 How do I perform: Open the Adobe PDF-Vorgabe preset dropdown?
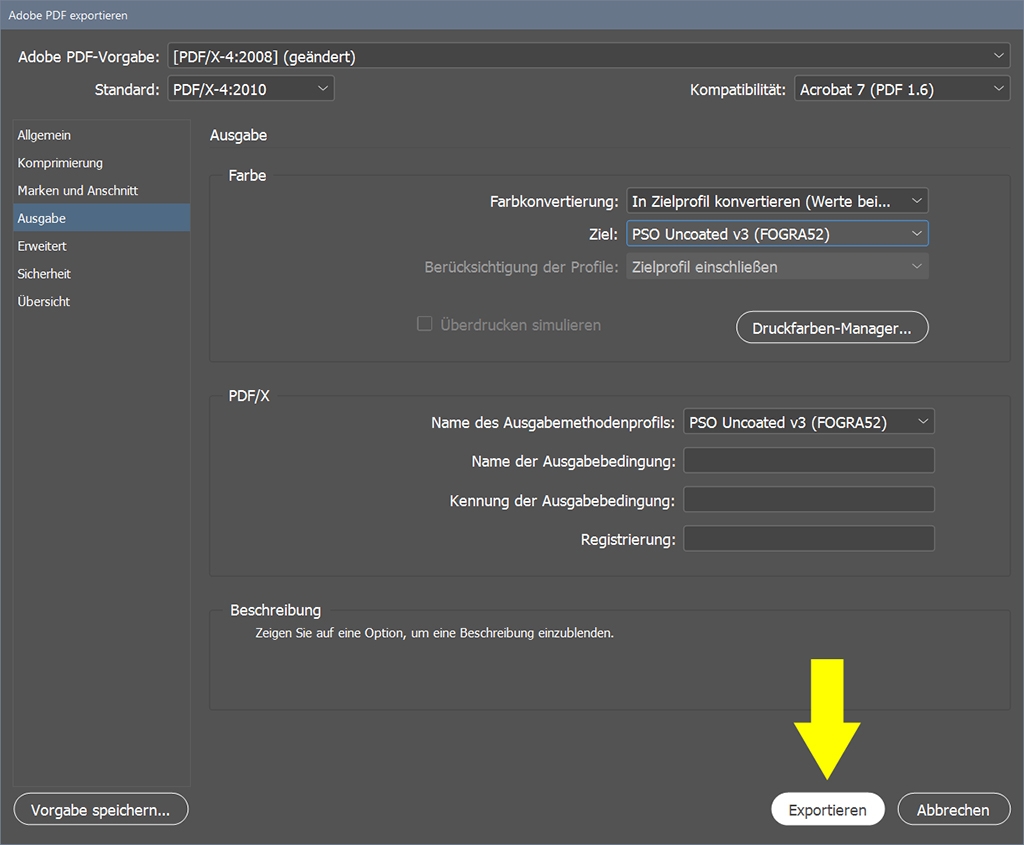(x=588, y=57)
